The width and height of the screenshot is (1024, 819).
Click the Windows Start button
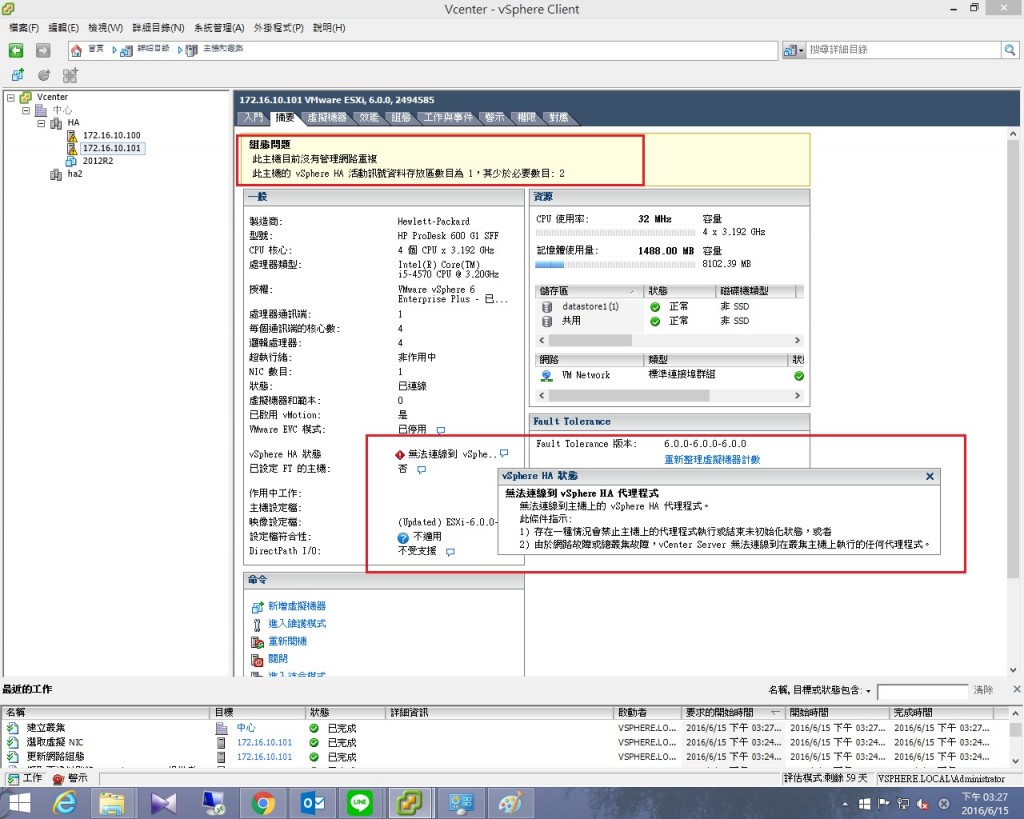(x=18, y=803)
